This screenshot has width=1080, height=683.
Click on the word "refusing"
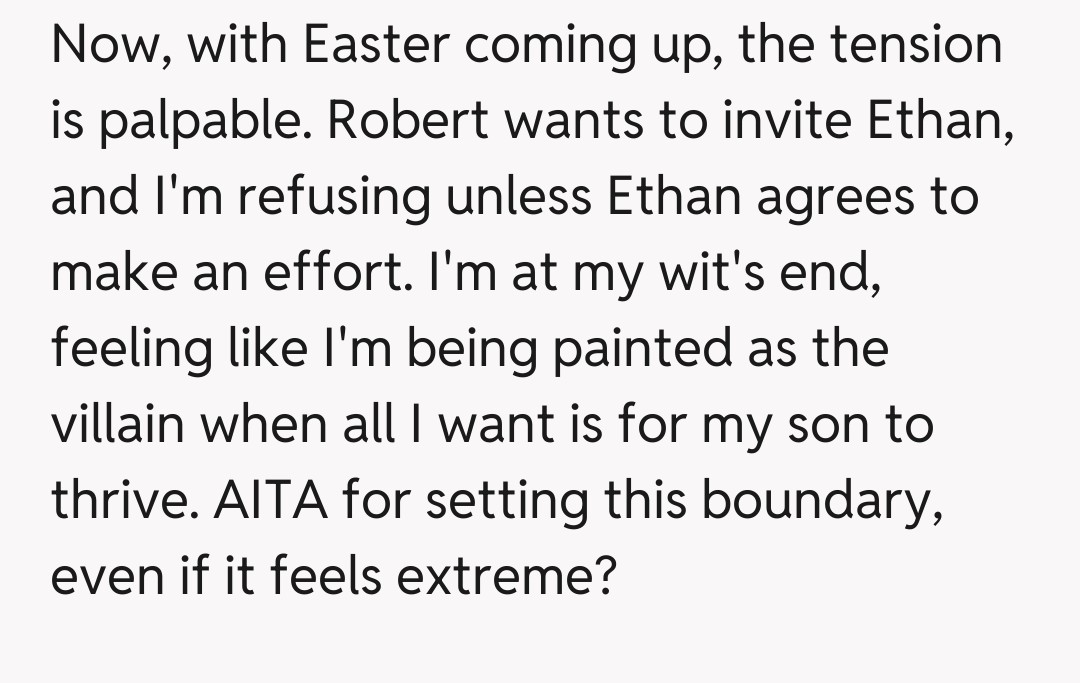[335, 198]
